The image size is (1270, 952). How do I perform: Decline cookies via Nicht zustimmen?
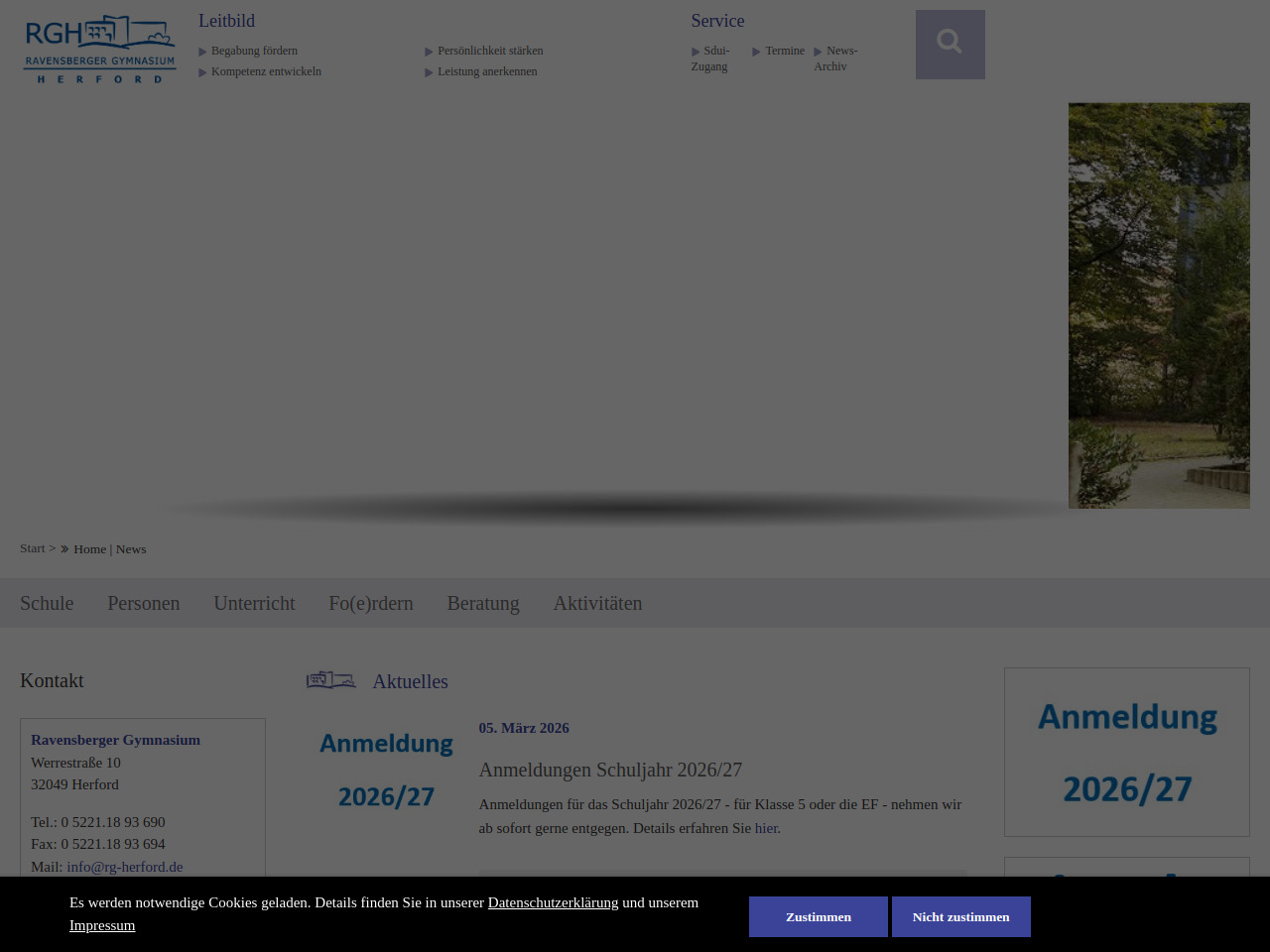(x=960, y=916)
